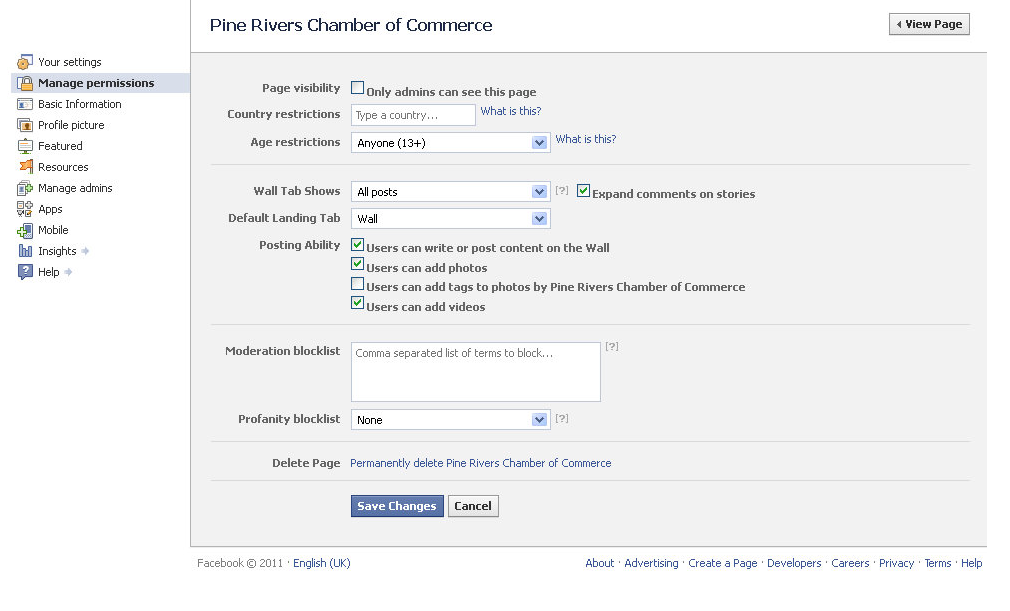Image resolution: width=1010 pixels, height=611 pixels.
Task: Click the Basic Information sidebar icon
Action: (25, 104)
